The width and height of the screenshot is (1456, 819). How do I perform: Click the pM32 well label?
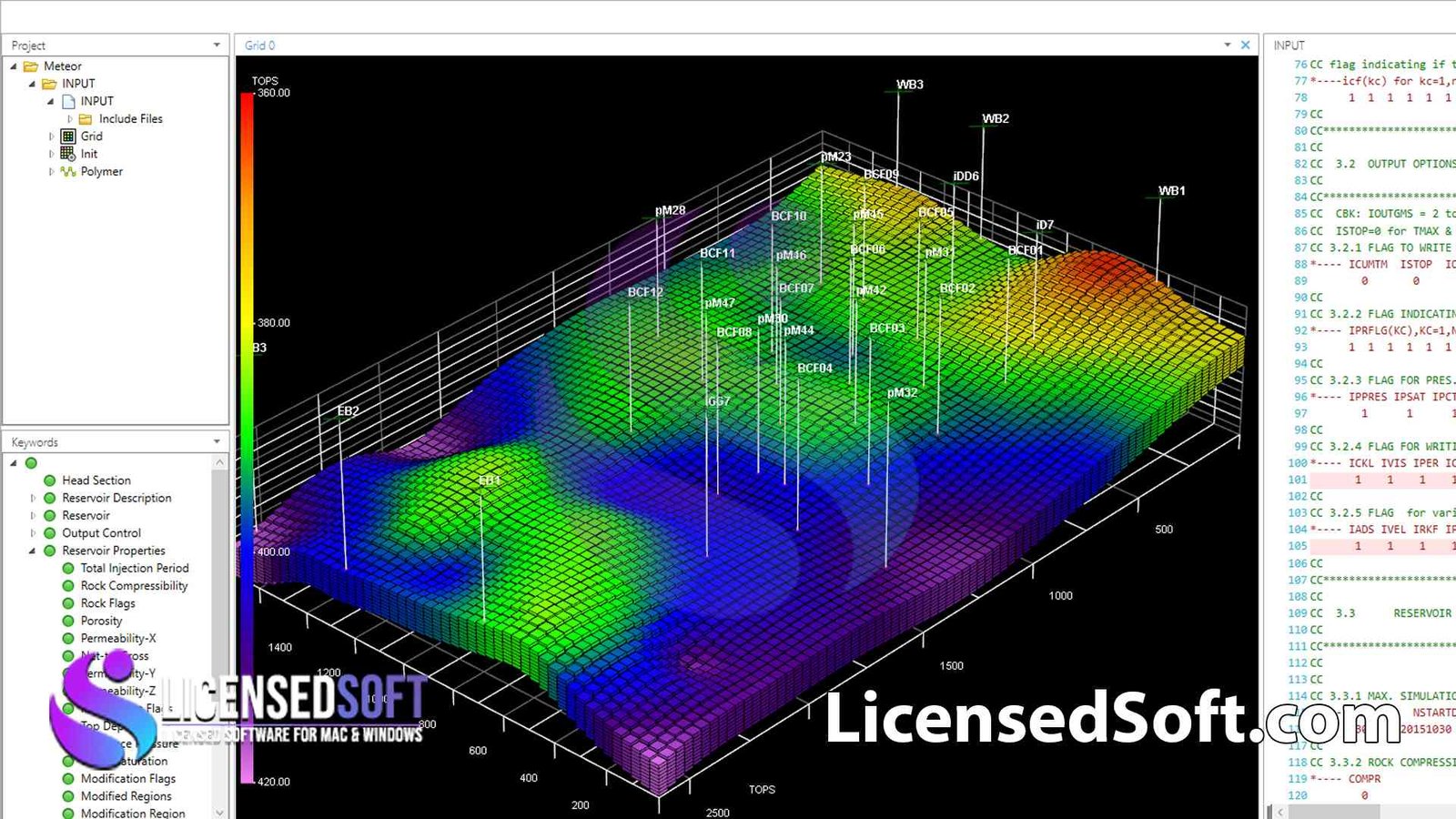tap(903, 393)
